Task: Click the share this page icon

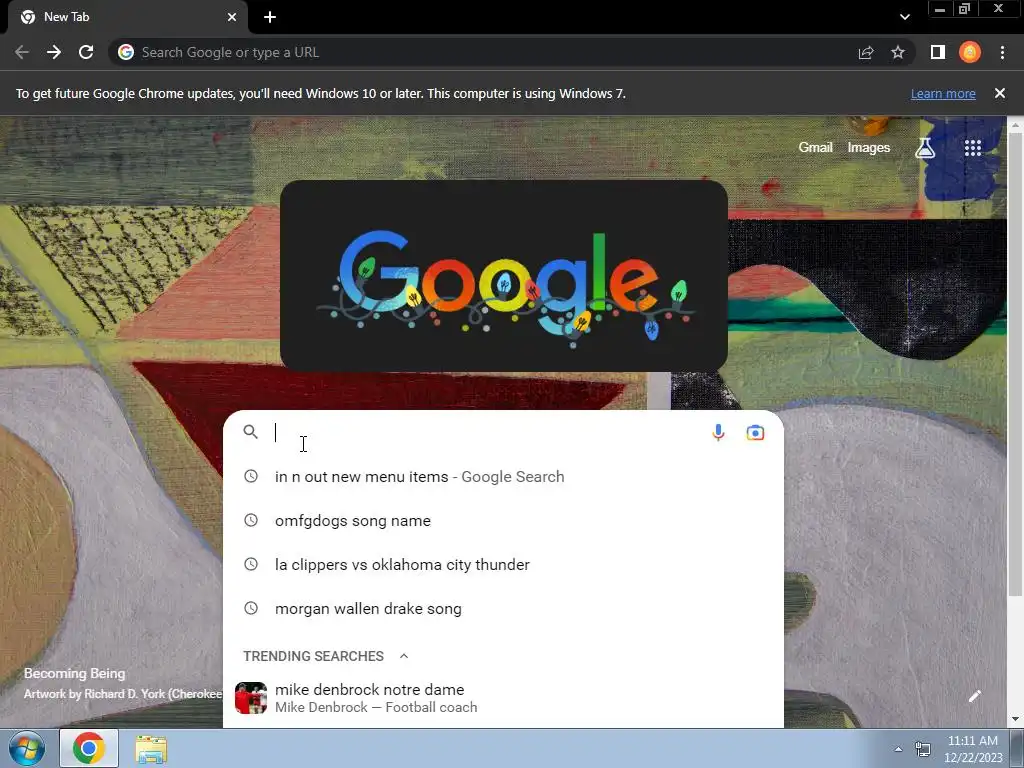Action: click(x=866, y=52)
